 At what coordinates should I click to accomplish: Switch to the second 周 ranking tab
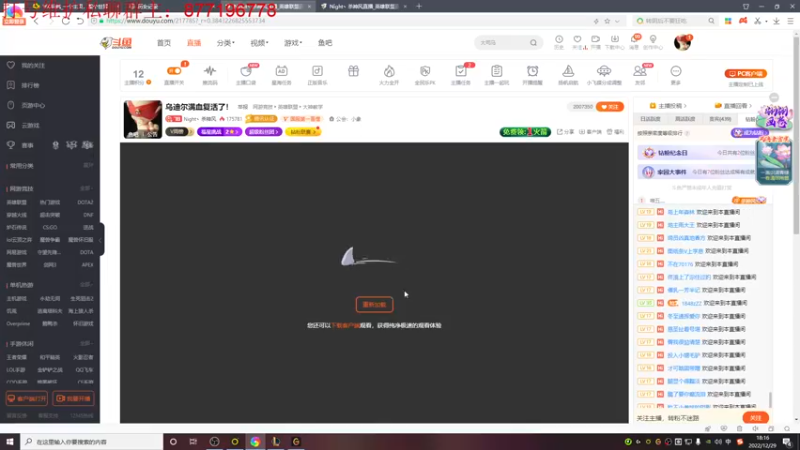tap(685, 119)
